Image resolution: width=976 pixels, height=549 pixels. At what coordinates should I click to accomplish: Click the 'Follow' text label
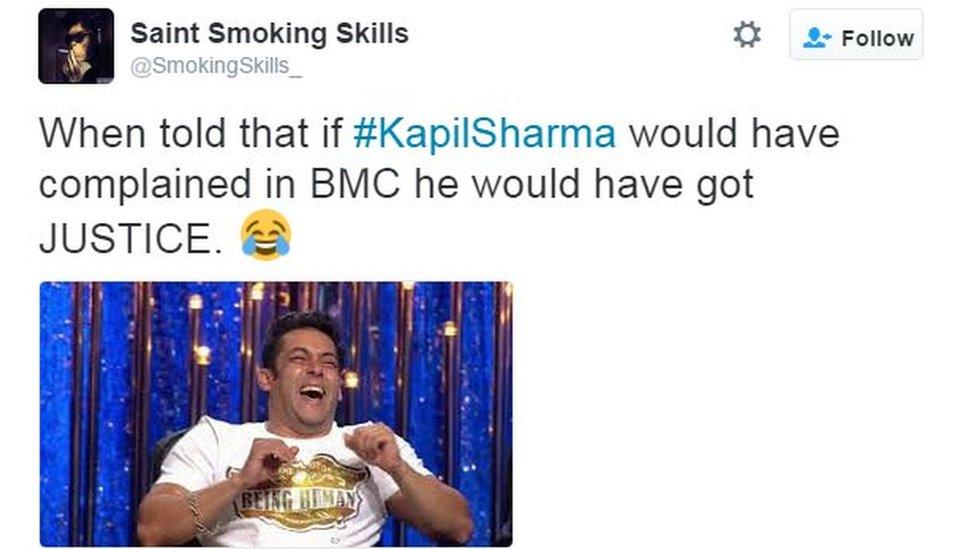pyautogui.click(x=878, y=38)
